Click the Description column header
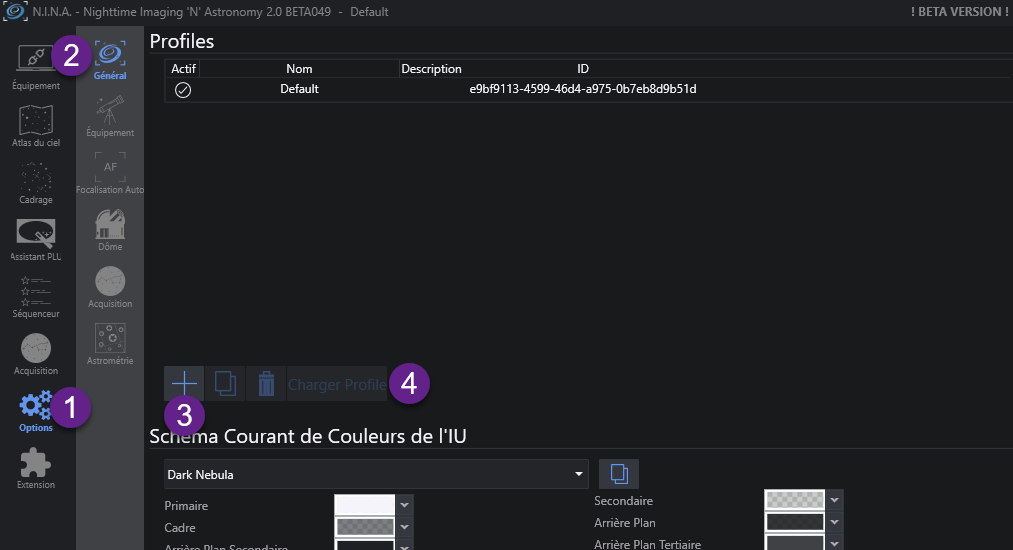Viewport: 1013px width, 550px height. point(431,69)
